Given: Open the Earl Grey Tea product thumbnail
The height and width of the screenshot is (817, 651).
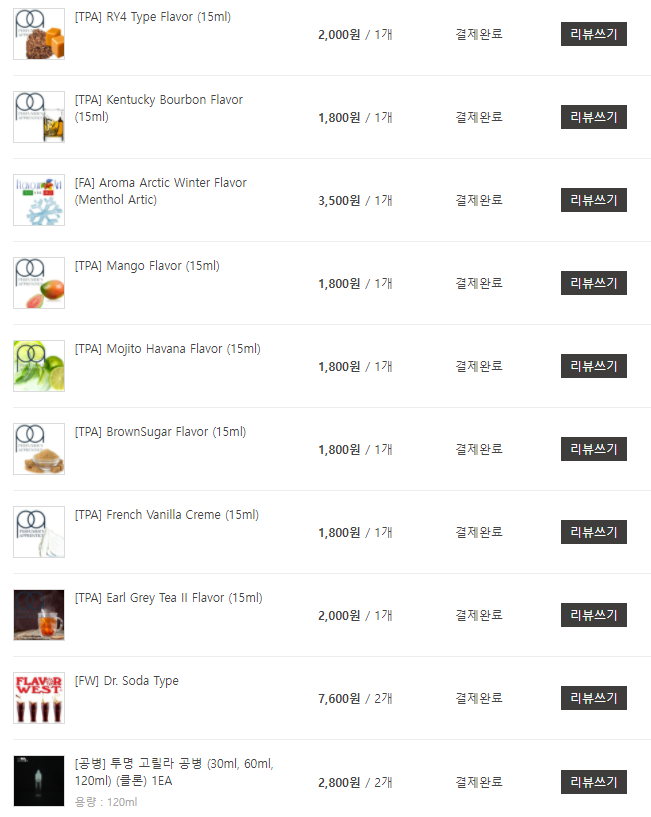Looking at the screenshot, I should 39,615.
